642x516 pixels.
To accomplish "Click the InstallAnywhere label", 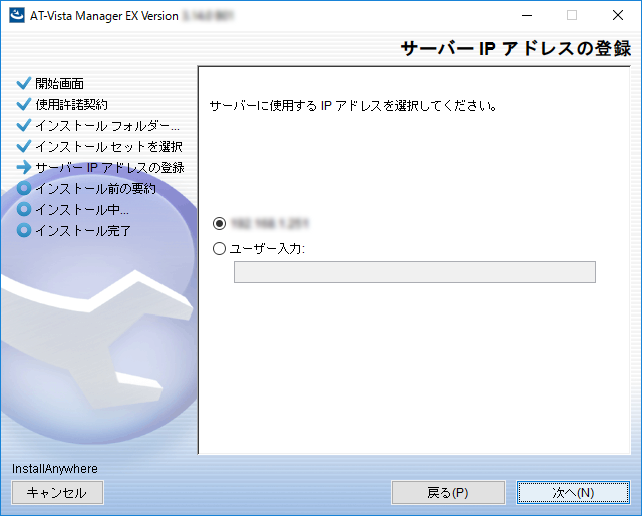I will (x=55, y=468).
